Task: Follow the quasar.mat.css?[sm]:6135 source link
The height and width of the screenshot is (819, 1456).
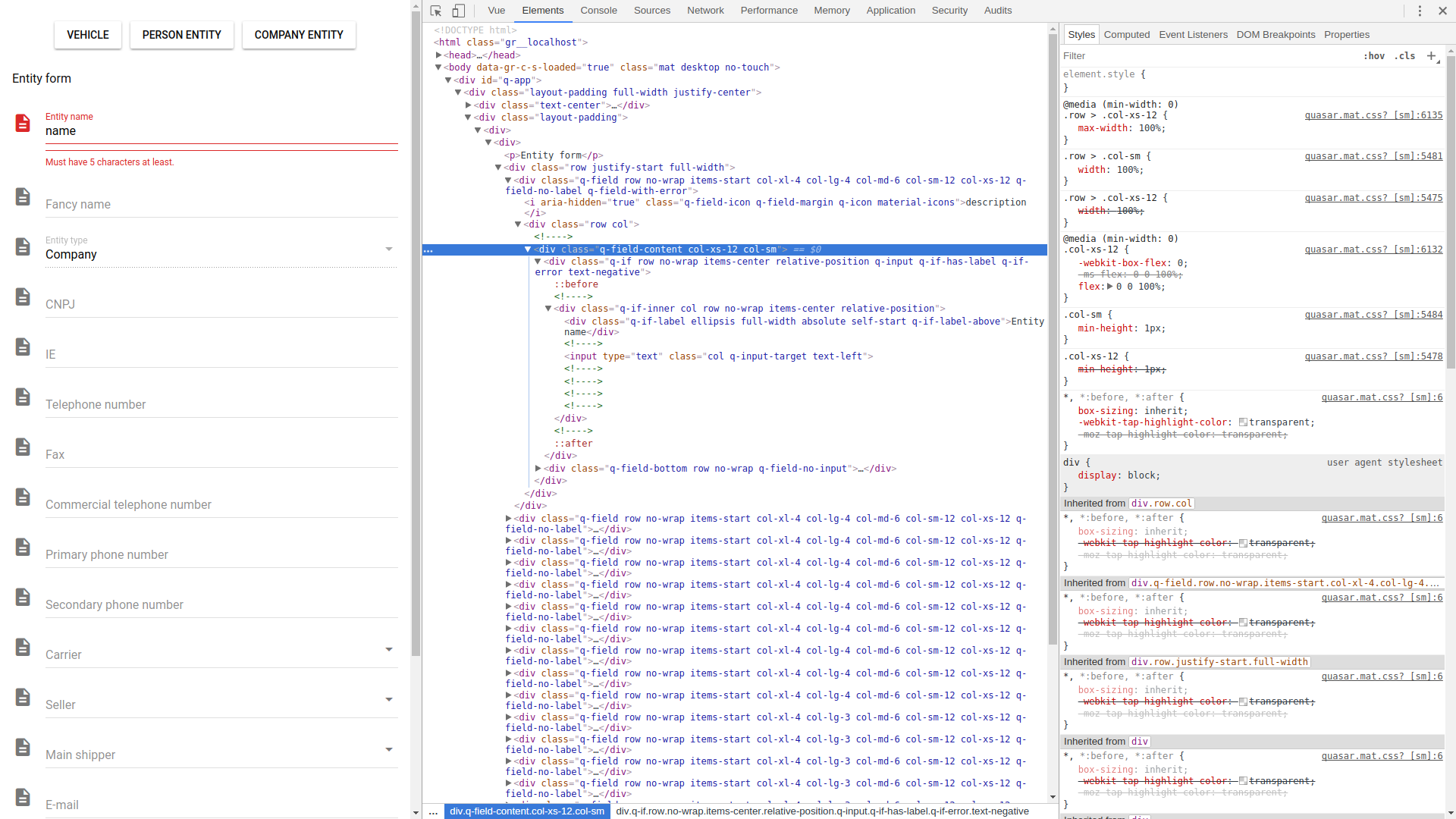Action: tap(1373, 115)
